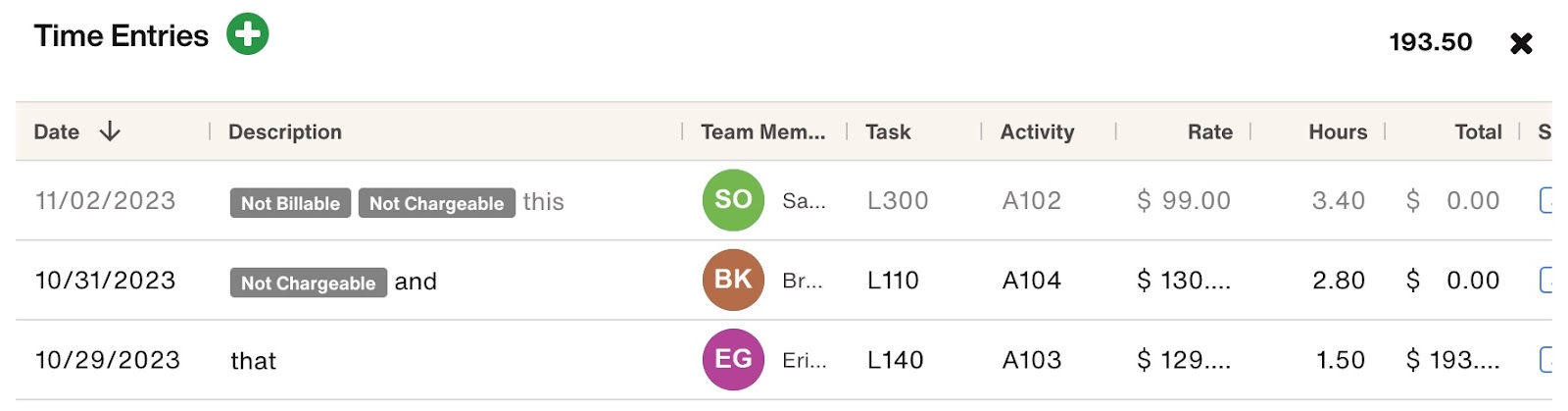The height and width of the screenshot is (411, 1568).
Task: Open the 10/29/2023 entry described 'that'
Action: pyautogui.click(x=253, y=361)
